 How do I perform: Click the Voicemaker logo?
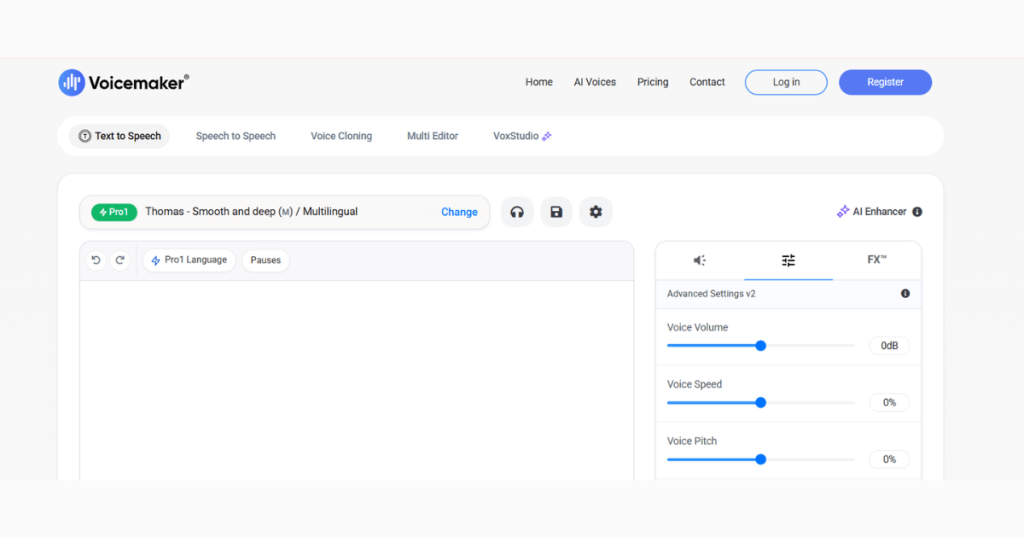123,82
